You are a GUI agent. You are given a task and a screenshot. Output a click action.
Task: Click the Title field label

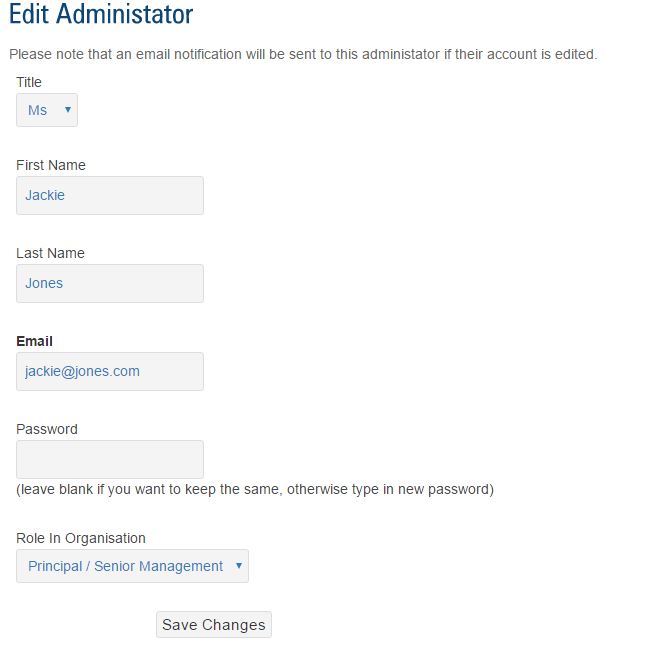point(29,82)
